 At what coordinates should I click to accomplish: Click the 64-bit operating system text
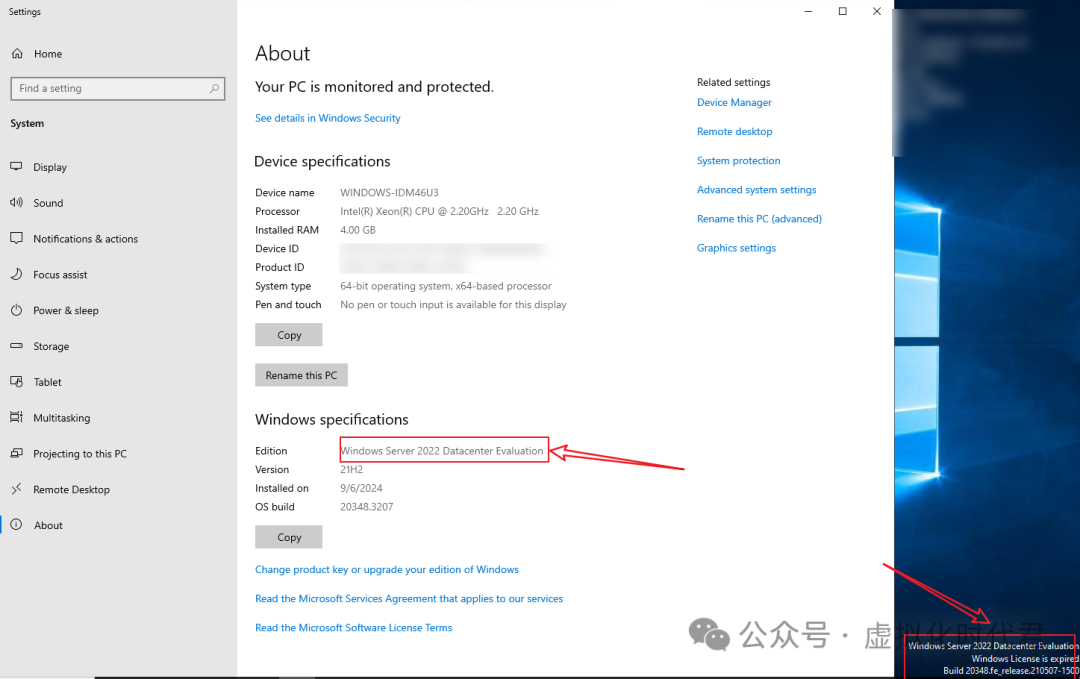click(446, 286)
